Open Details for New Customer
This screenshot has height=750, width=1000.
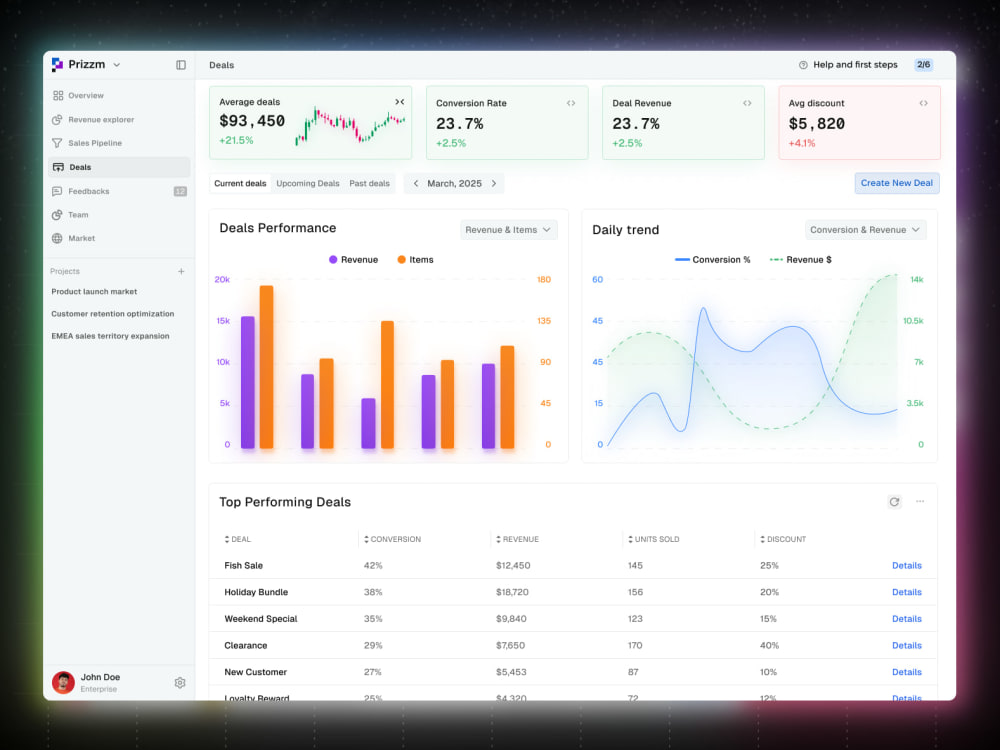point(906,672)
